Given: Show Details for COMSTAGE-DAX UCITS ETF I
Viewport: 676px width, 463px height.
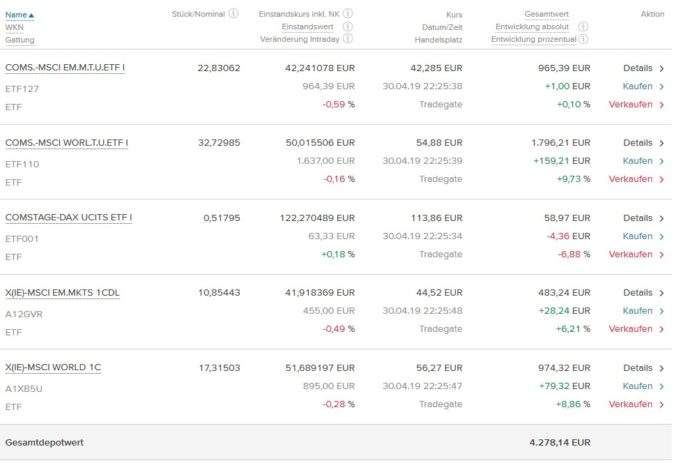Looking at the screenshot, I should (643, 218).
